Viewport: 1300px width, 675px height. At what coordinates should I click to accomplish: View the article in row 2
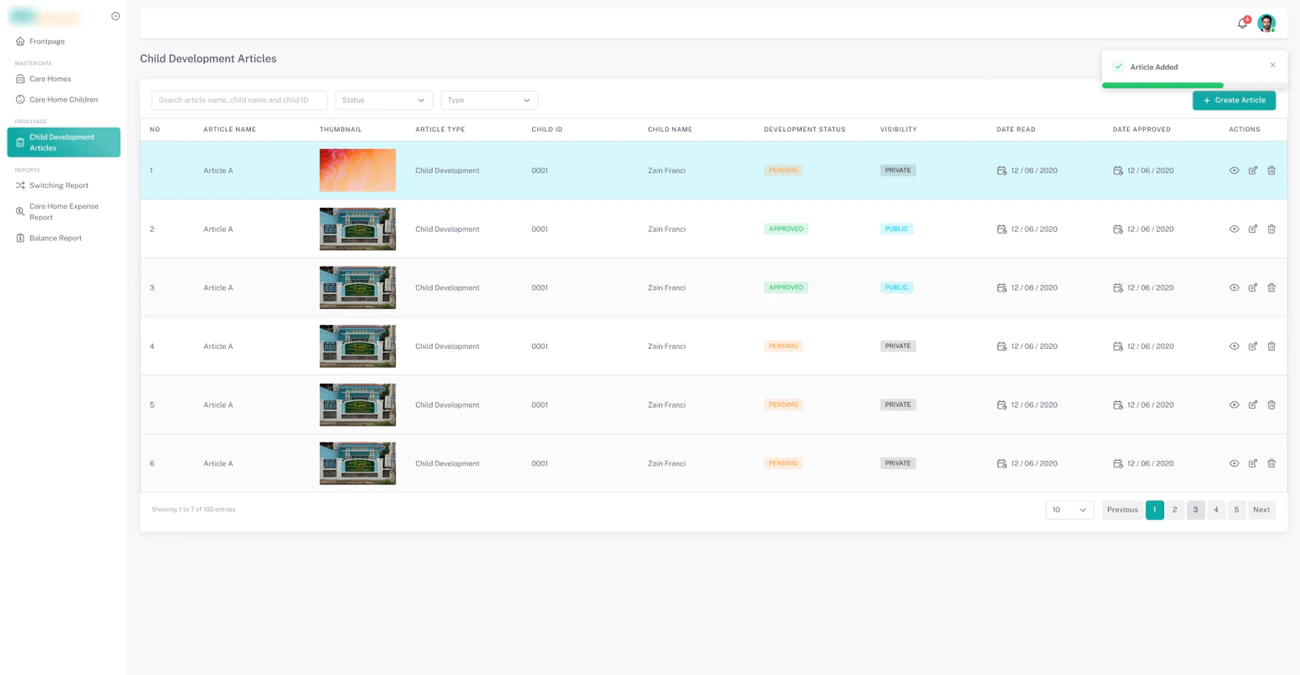click(1234, 229)
